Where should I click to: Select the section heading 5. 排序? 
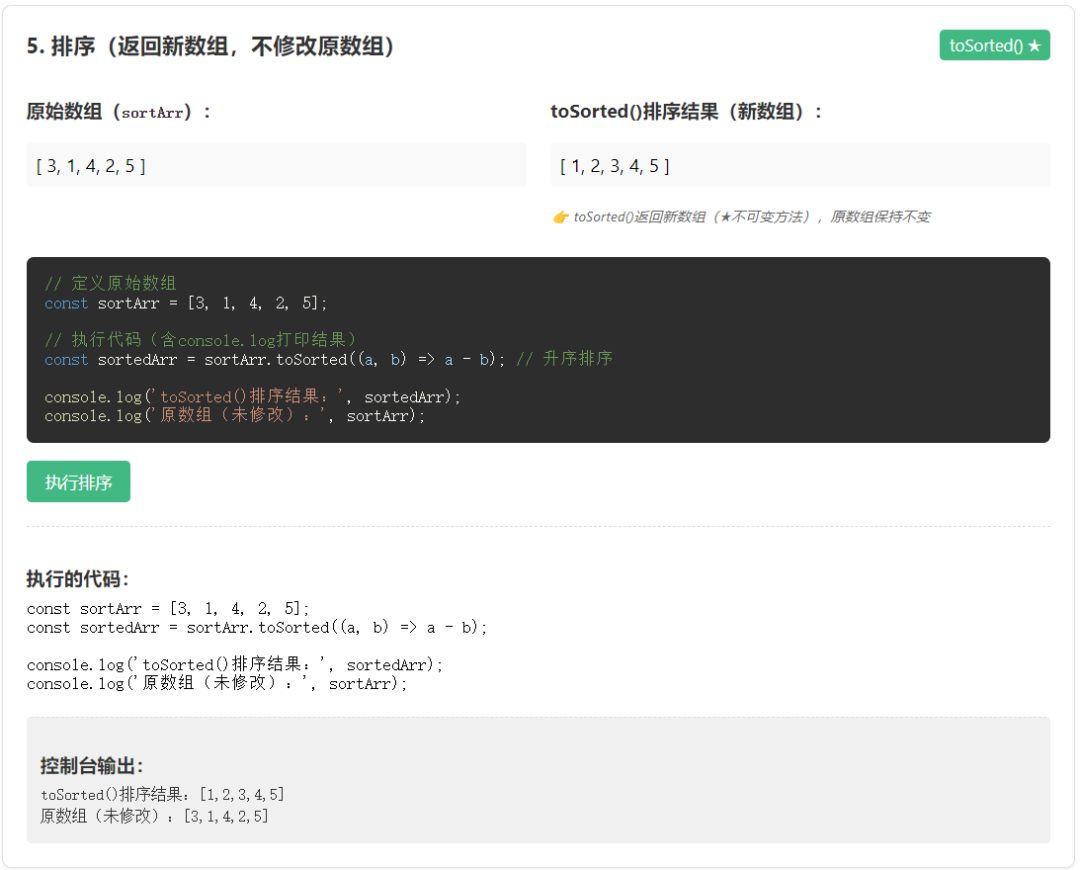point(210,46)
